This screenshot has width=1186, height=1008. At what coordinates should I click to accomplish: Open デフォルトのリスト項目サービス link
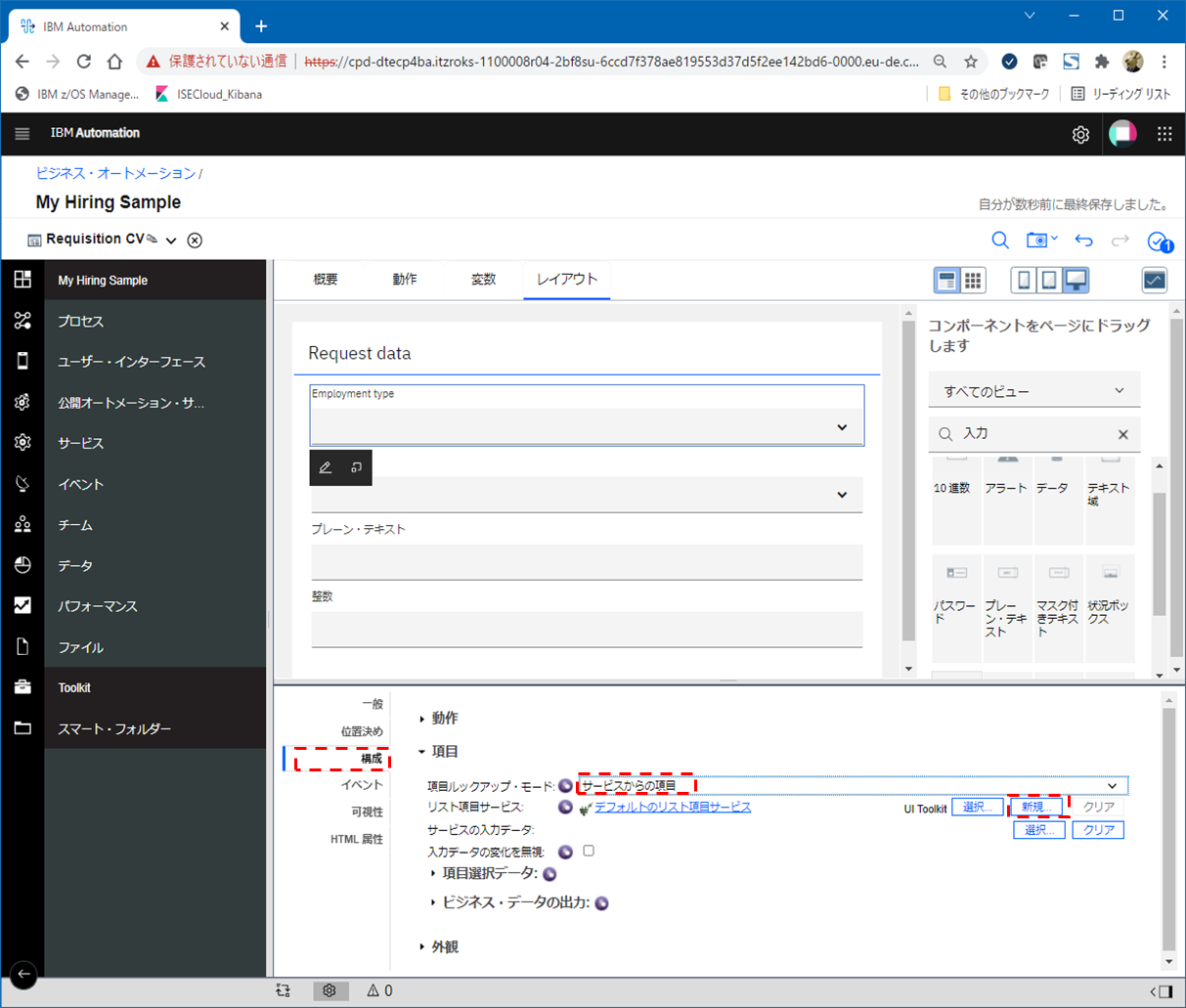[x=673, y=808]
